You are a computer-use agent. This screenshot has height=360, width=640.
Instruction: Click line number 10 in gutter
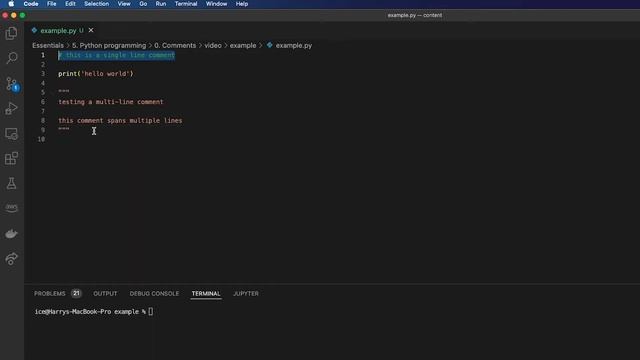41,139
